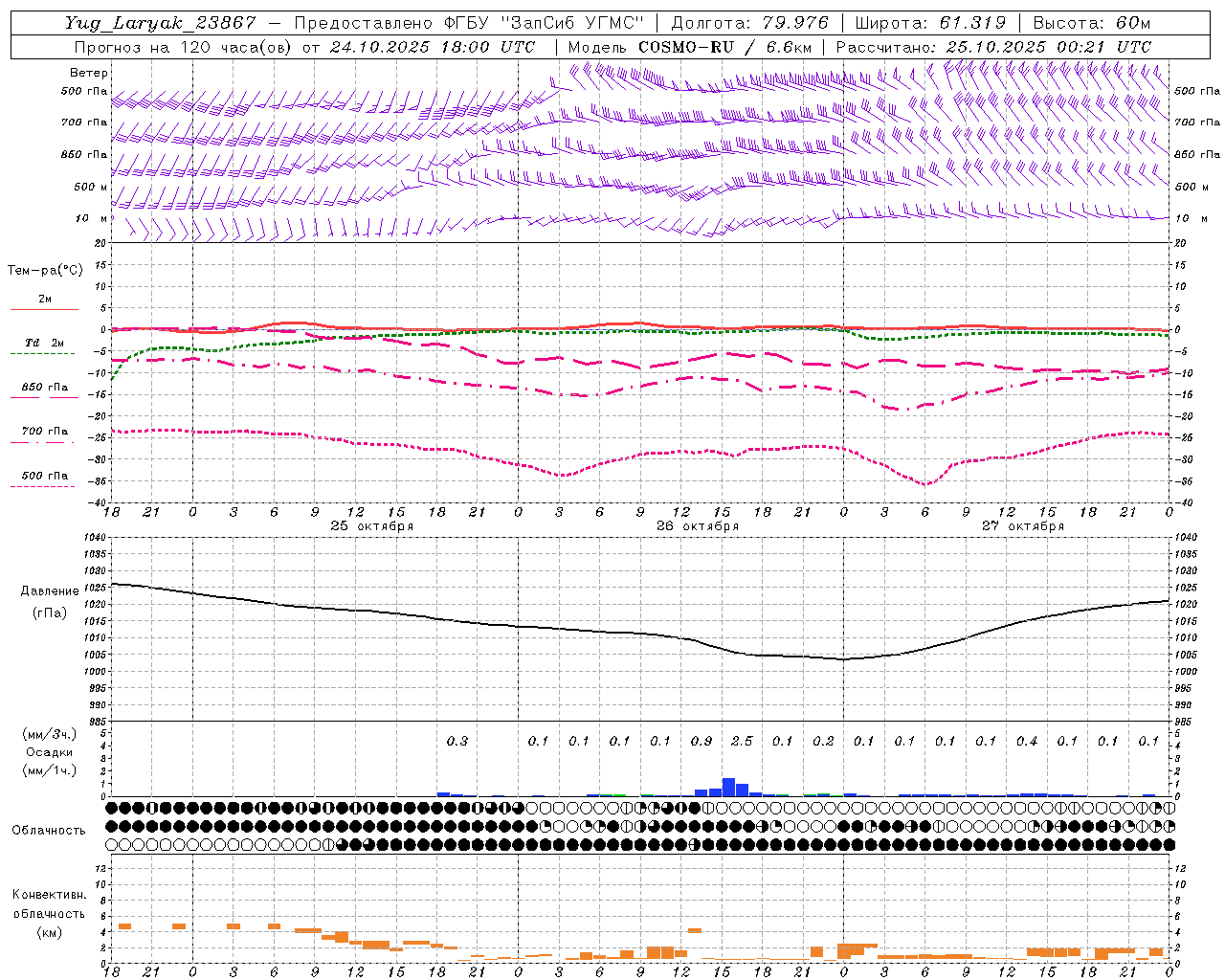Click the 0.9 precipitation value
The height and width of the screenshot is (980, 1225).
(x=702, y=741)
